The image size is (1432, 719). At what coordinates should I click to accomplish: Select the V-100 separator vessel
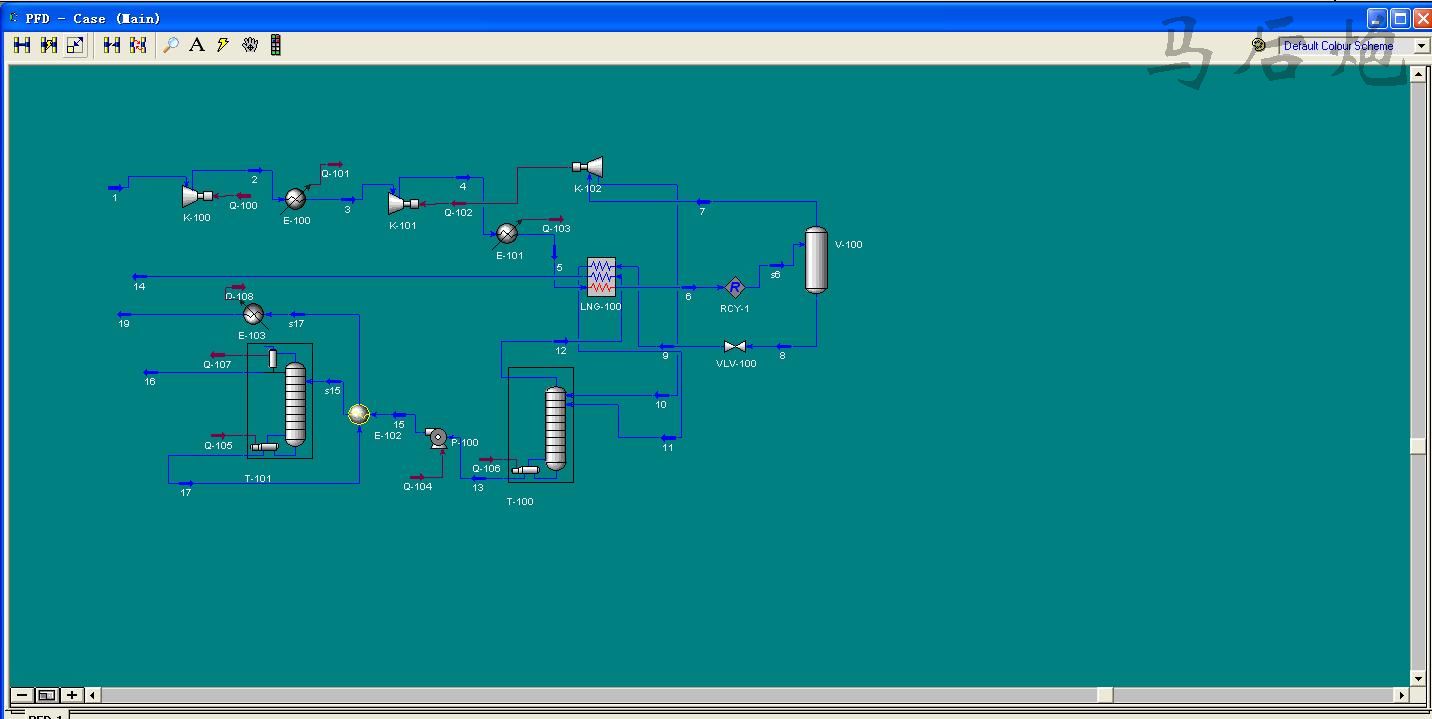pyautogui.click(x=817, y=260)
